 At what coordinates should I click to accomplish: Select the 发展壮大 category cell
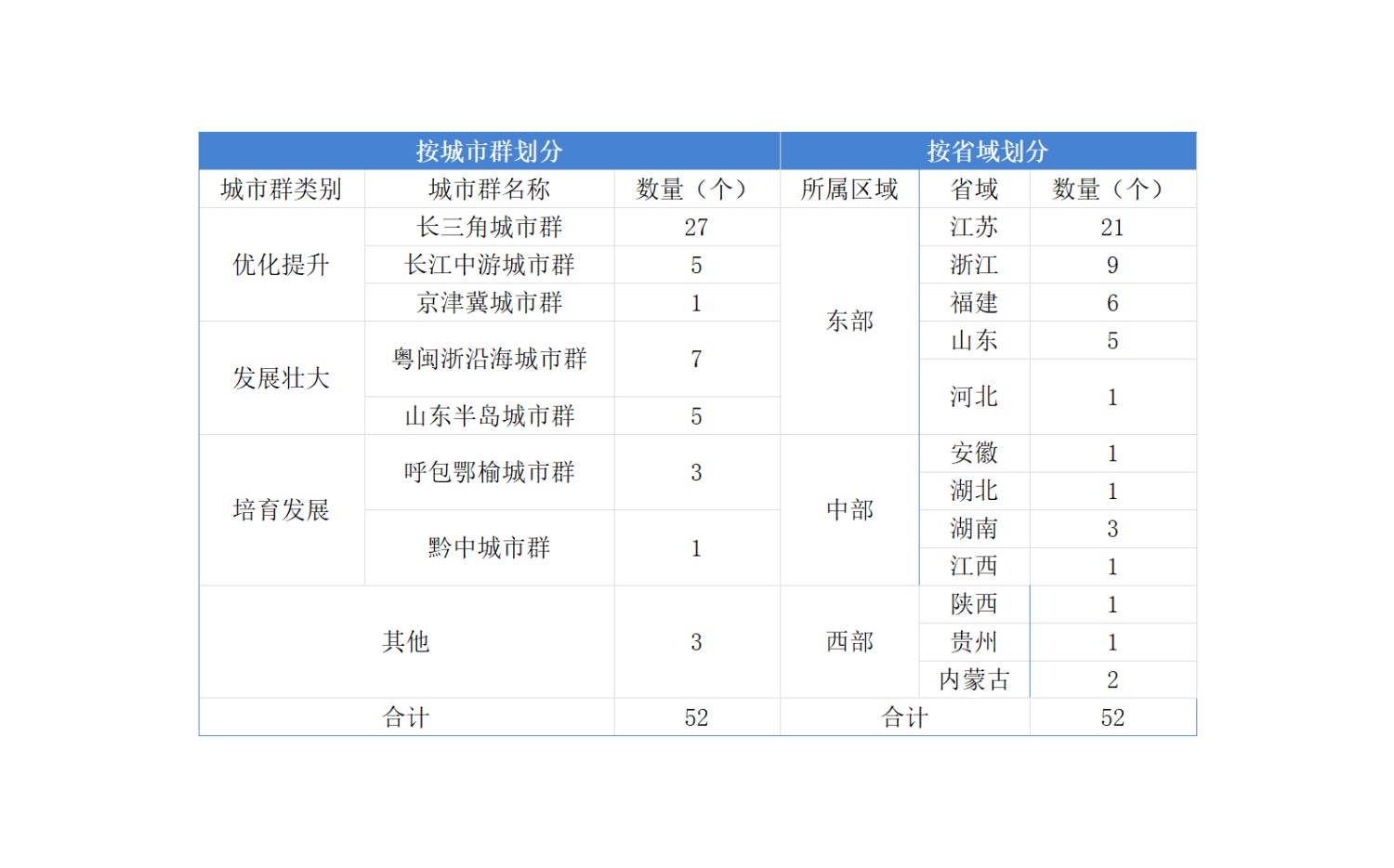(x=281, y=378)
